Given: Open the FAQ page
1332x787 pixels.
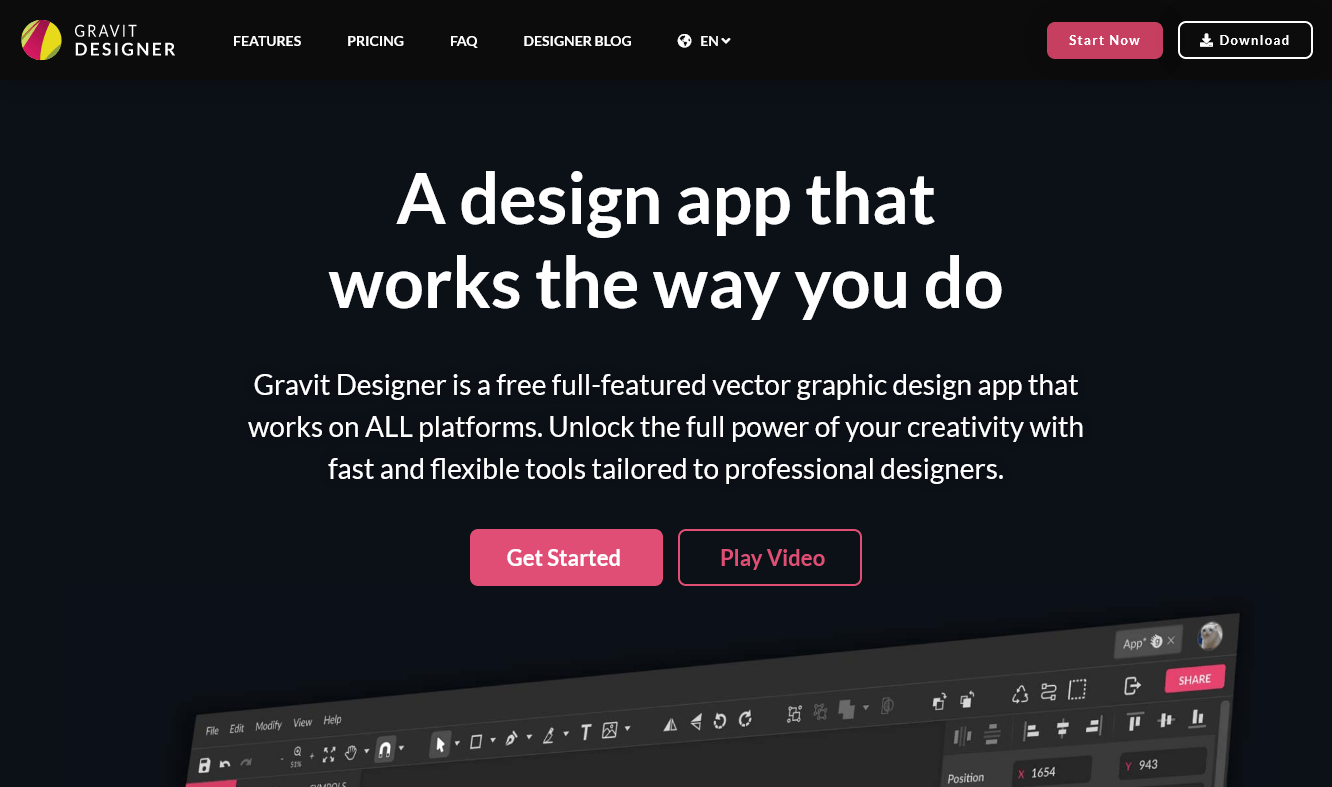Looking at the screenshot, I should (x=463, y=41).
